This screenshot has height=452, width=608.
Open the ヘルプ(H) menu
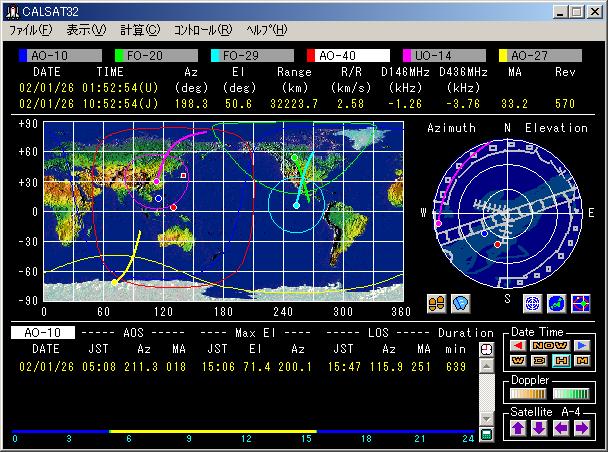coord(267,30)
